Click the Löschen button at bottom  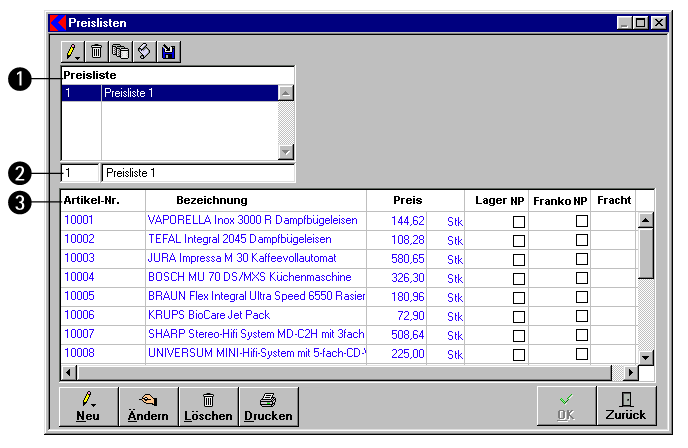[x=208, y=406]
